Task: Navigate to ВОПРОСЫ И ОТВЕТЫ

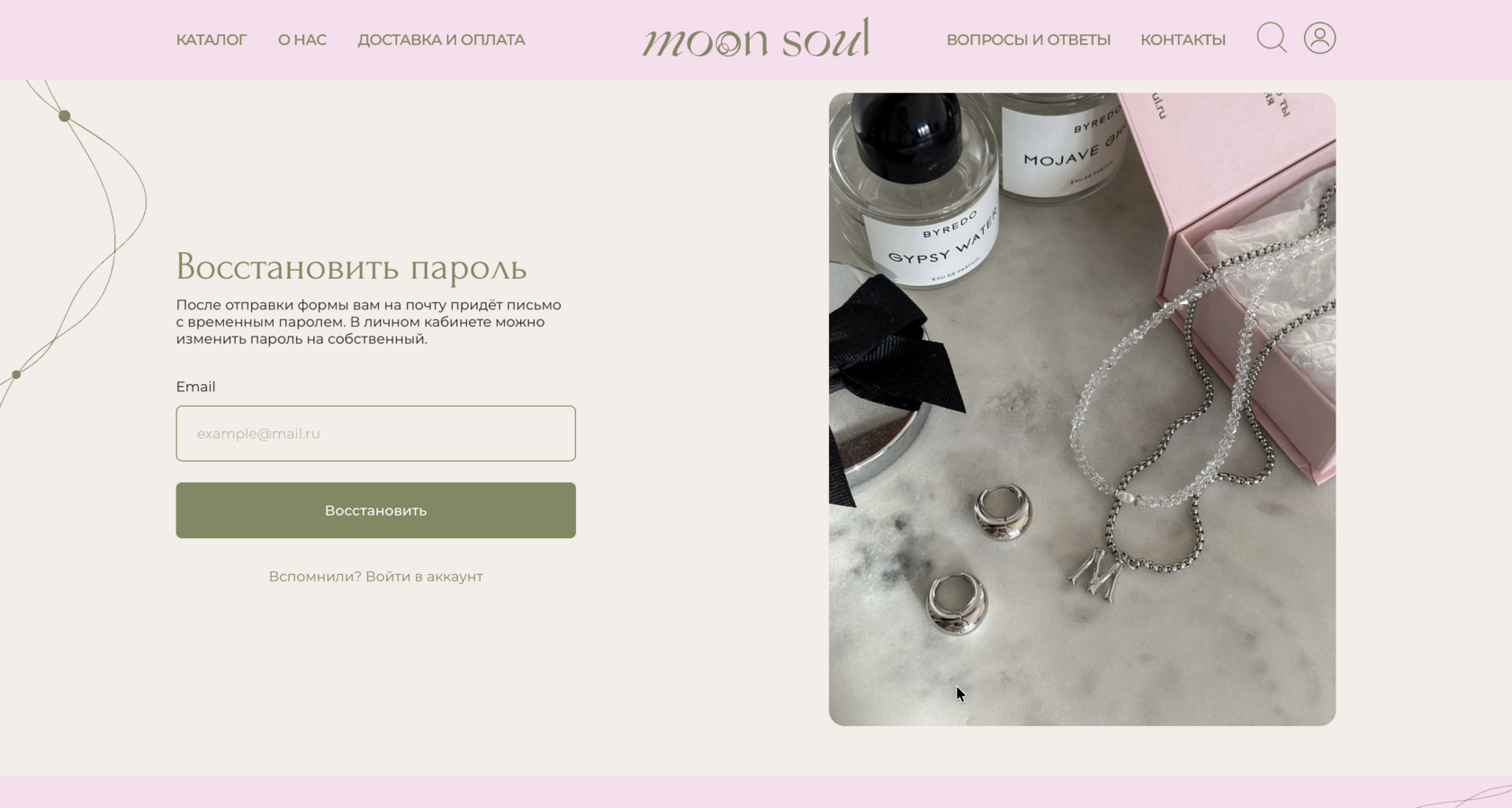Action: [x=1028, y=40]
